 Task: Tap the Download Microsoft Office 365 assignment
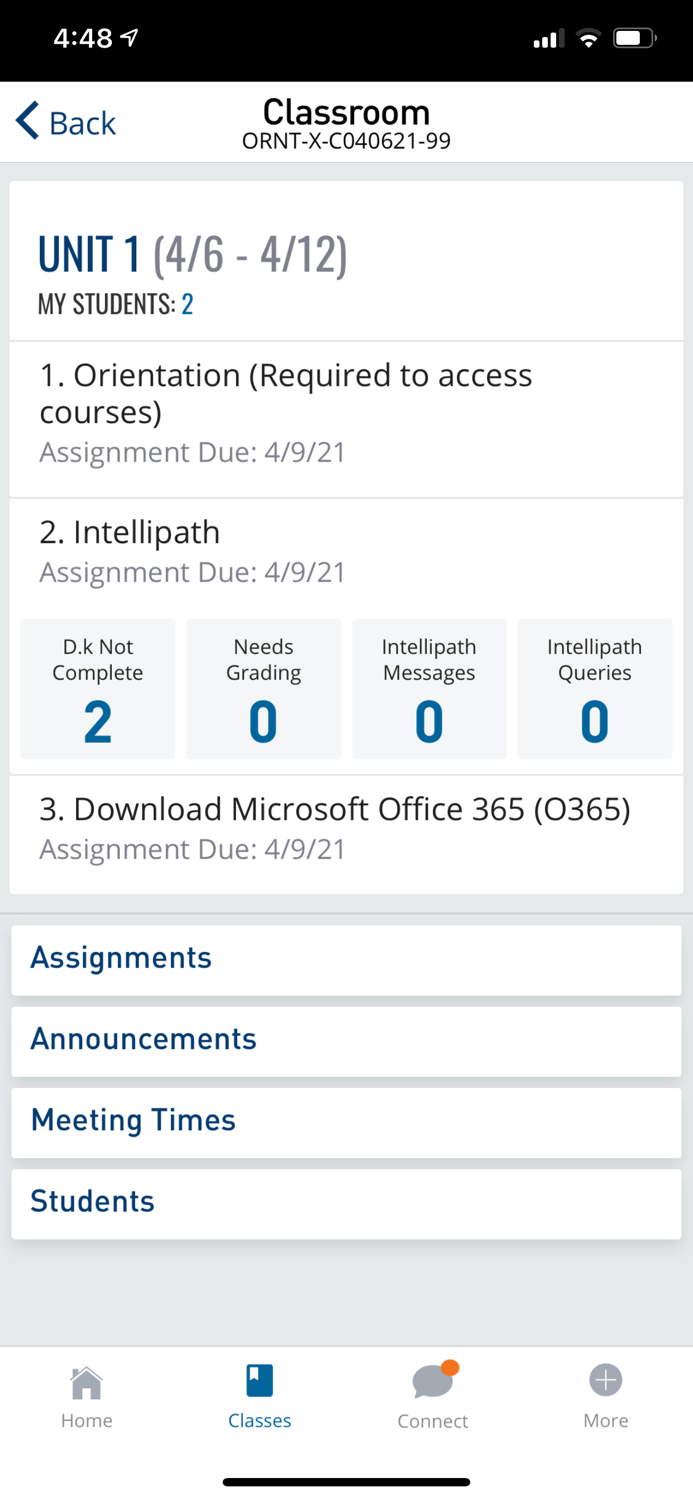346,827
